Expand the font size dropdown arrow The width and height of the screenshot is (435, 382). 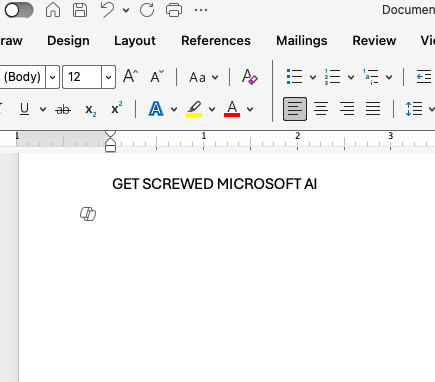pyautogui.click(x=108, y=77)
